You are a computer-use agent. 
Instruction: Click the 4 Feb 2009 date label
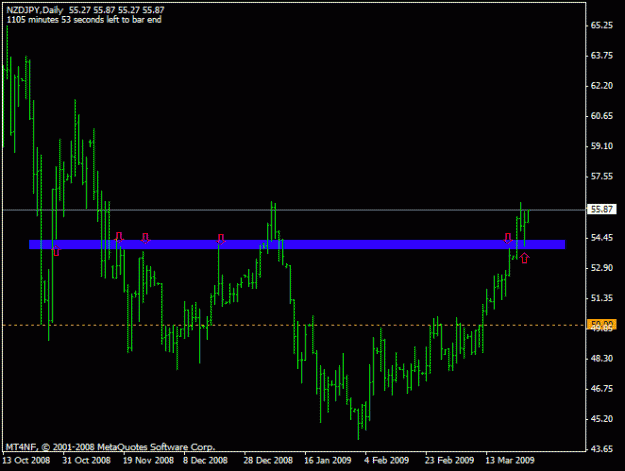pyautogui.click(x=386, y=461)
